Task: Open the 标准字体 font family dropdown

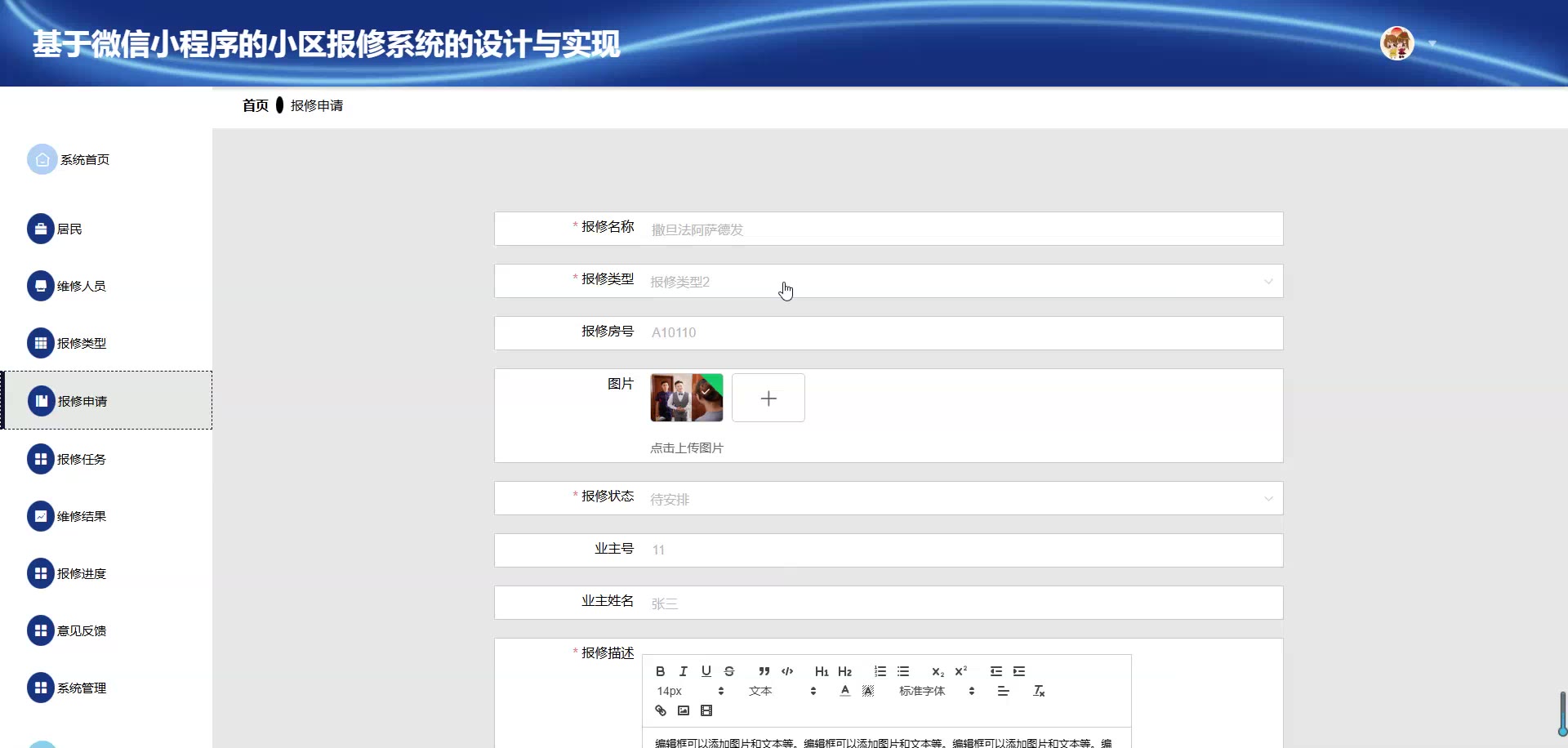Action: tap(937, 691)
